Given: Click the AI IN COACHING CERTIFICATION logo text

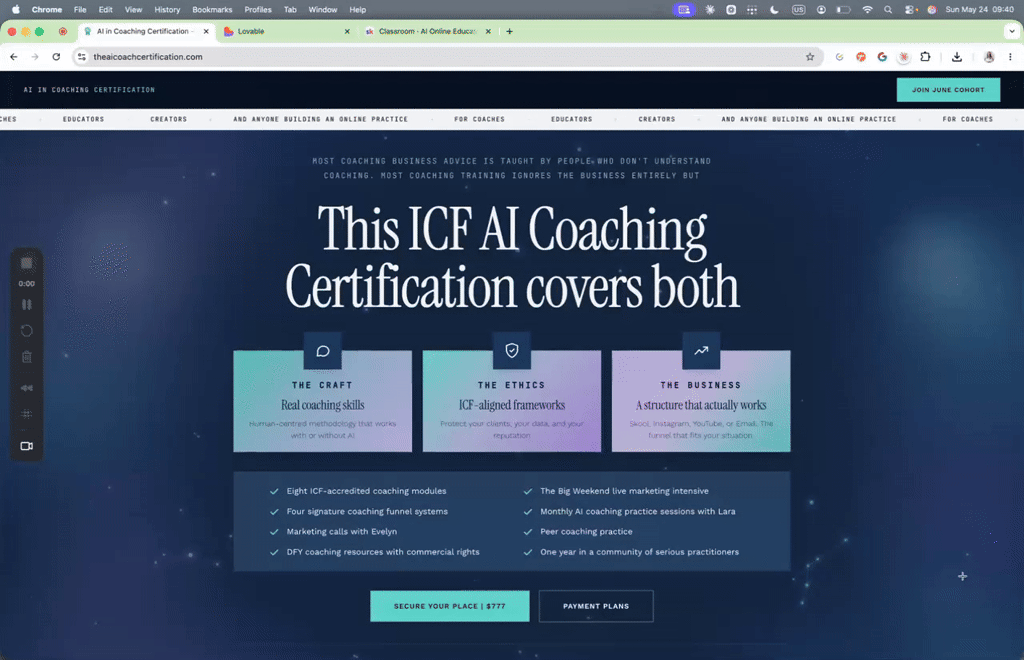Looking at the screenshot, I should click(x=89, y=90).
